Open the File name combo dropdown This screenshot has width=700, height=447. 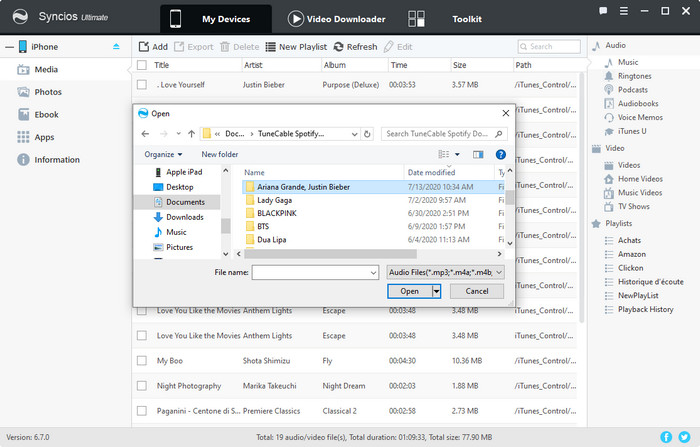point(373,272)
